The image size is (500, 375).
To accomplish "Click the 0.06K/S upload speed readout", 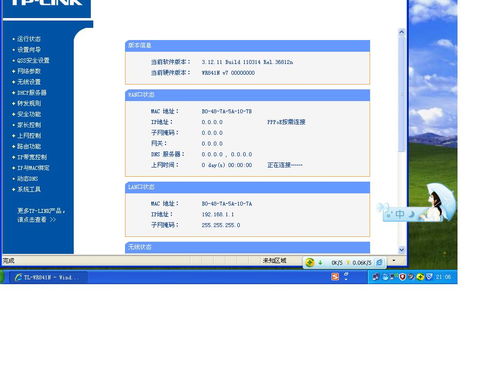I will (362, 263).
